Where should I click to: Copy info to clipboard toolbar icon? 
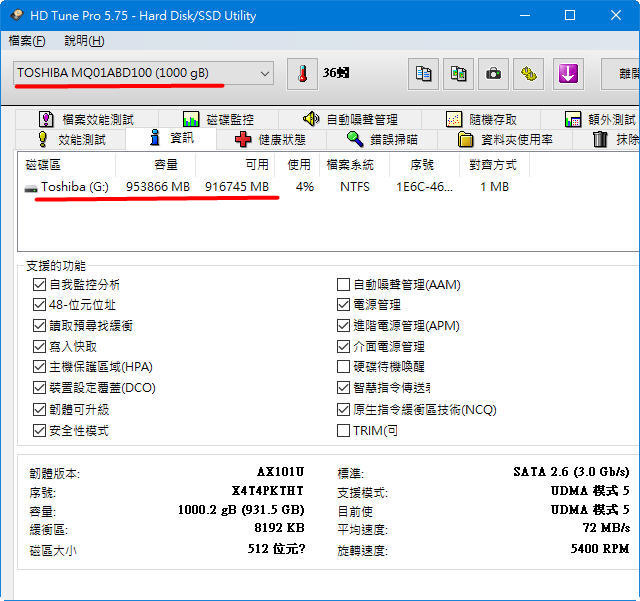click(423, 74)
